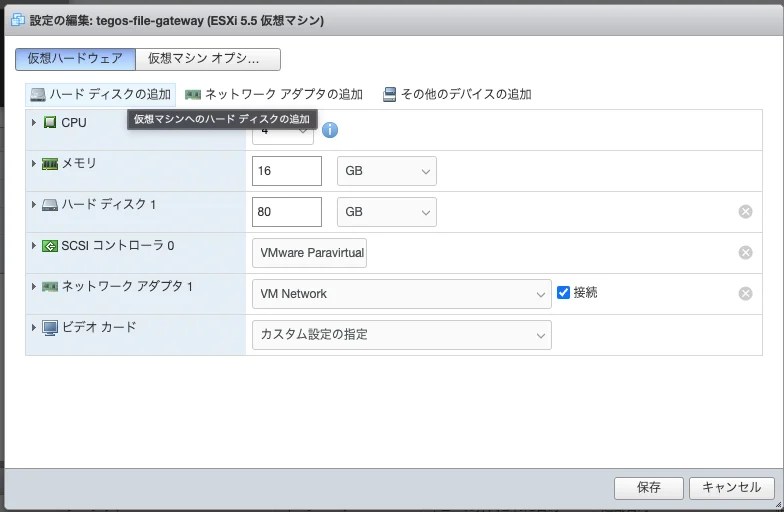784x512 pixels.
Task: Click the Add hard disk icon
Action: (38, 94)
